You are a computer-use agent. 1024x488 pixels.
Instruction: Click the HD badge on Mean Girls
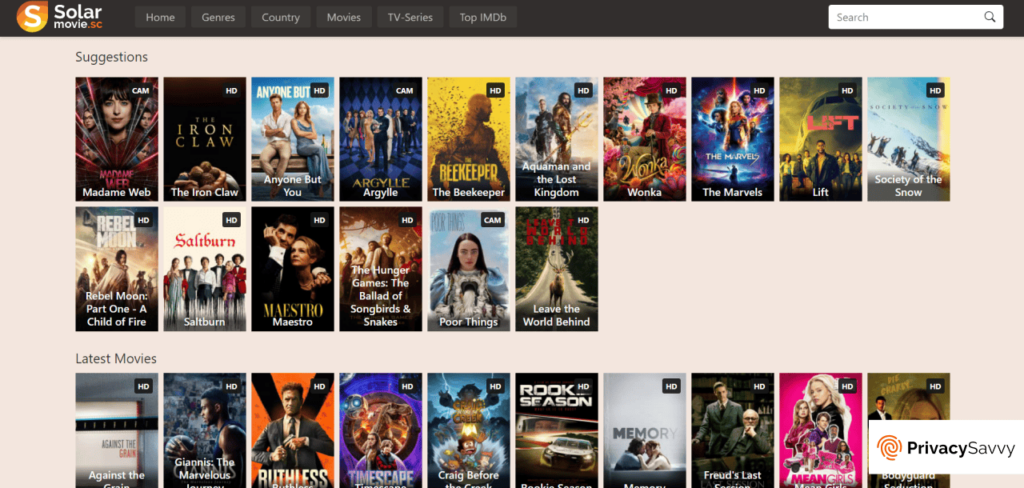point(848,387)
